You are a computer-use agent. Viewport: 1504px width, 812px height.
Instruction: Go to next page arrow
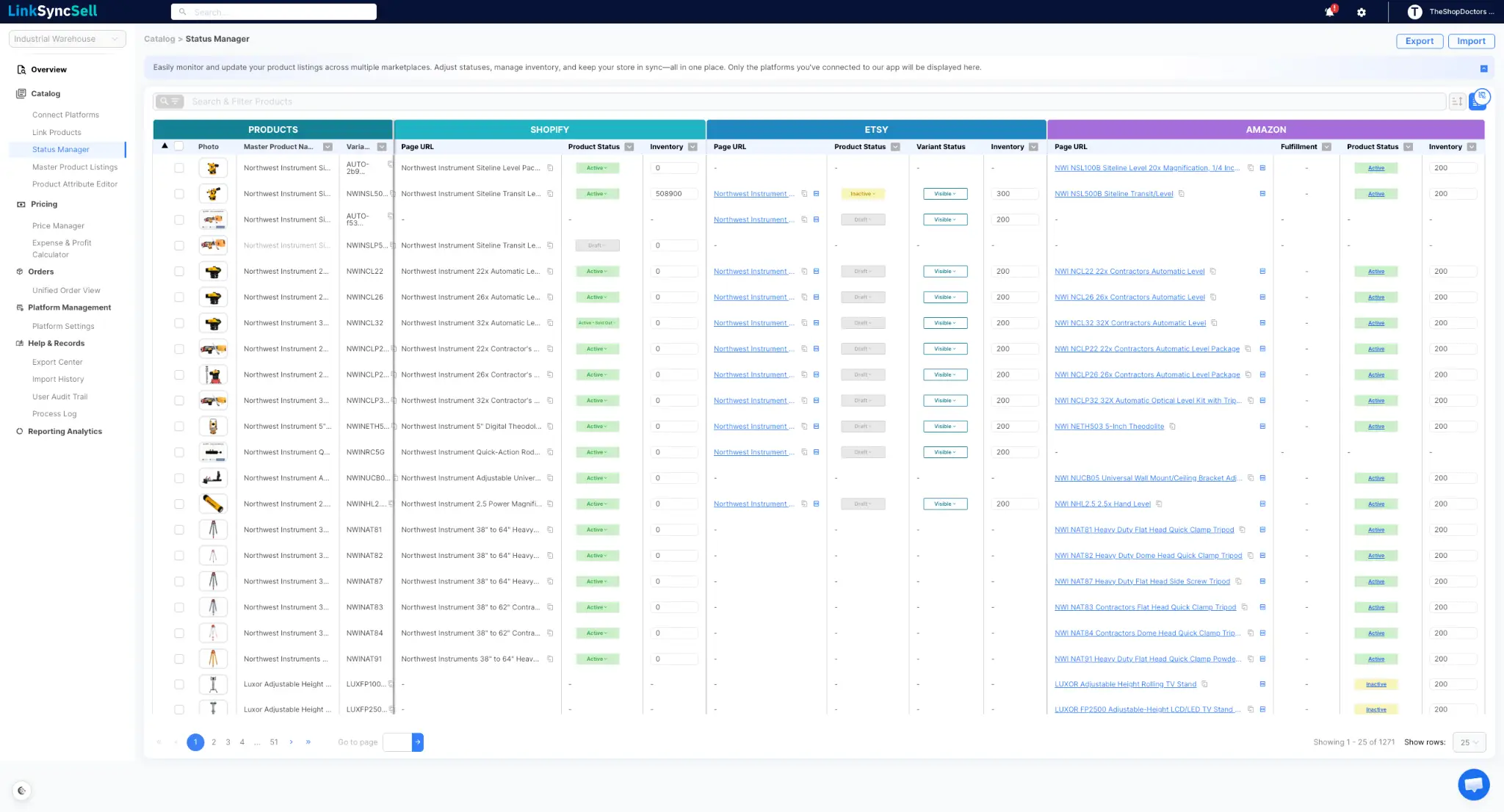pos(292,742)
